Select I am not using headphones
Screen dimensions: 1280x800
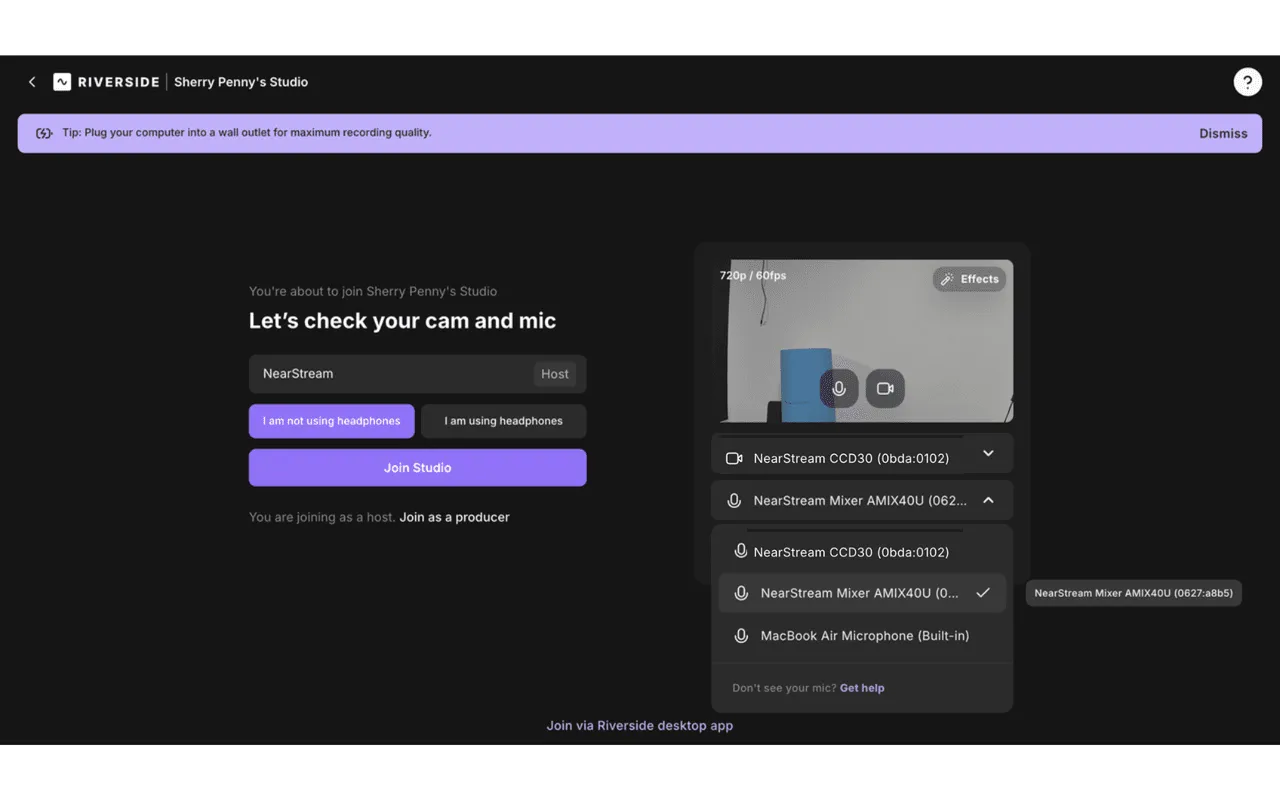[332, 421]
